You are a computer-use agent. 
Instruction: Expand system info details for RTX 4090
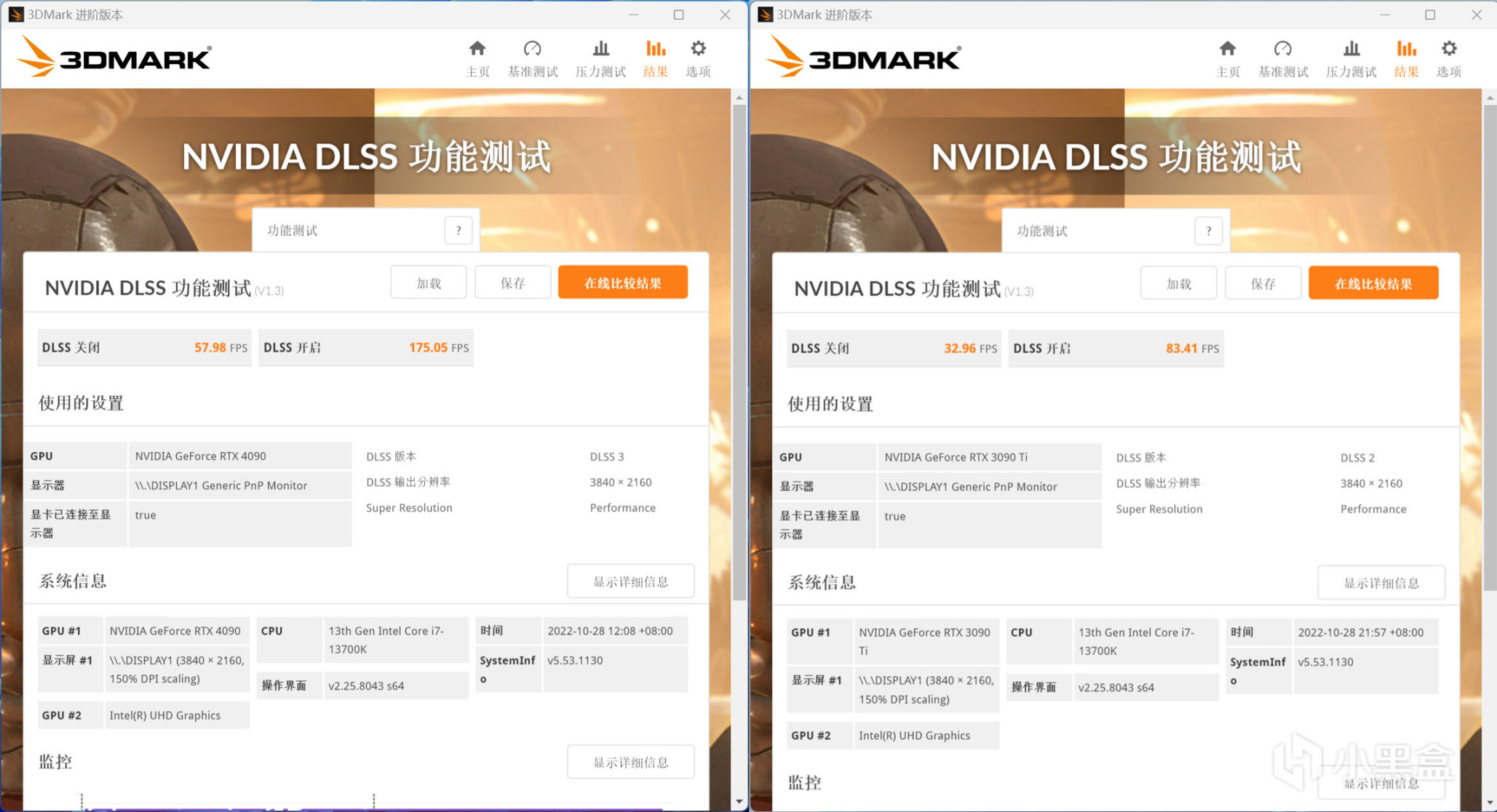click(x=630, y=581)
